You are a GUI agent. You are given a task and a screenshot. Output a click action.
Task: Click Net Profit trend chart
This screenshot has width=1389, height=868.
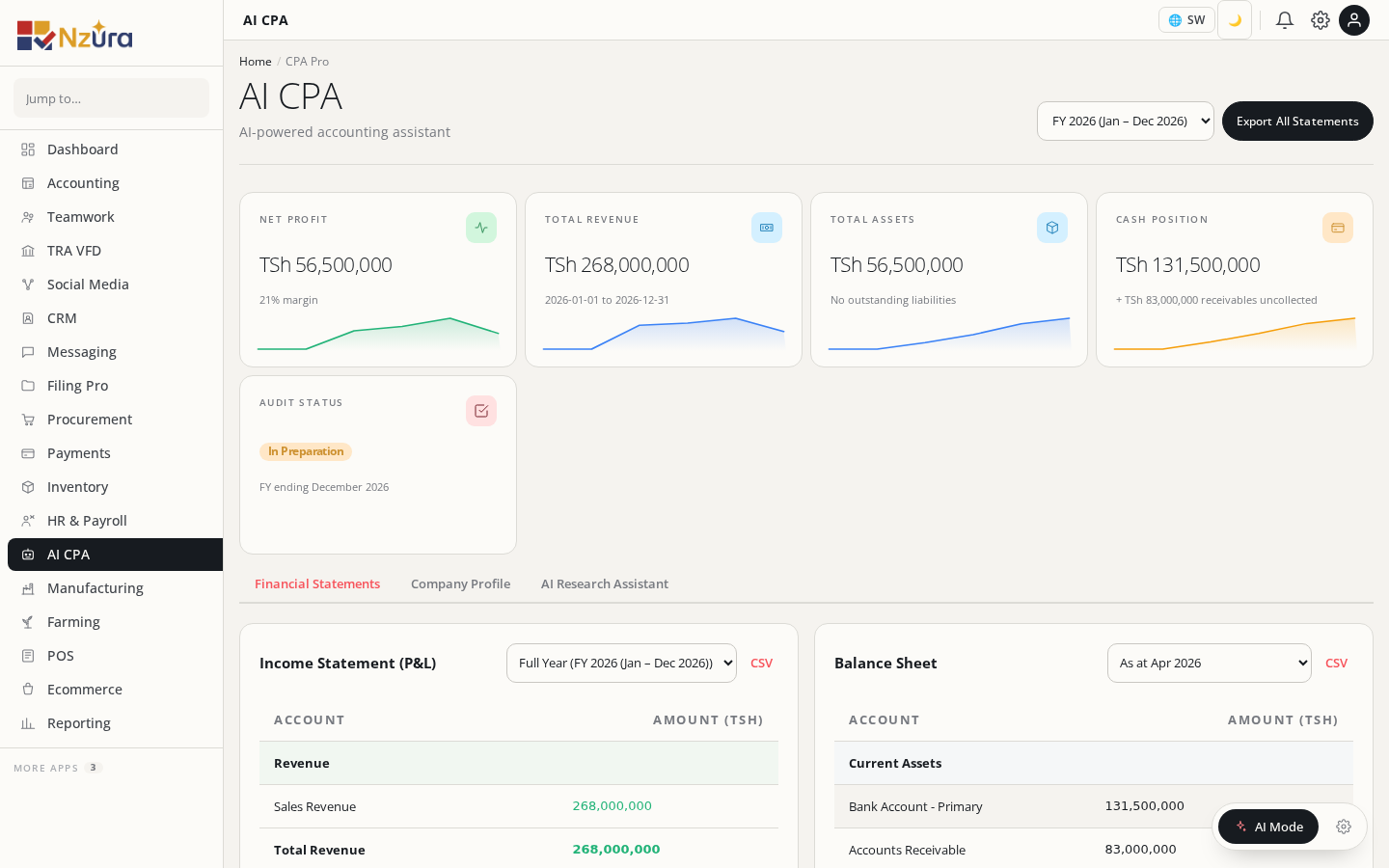coord(378,334)
